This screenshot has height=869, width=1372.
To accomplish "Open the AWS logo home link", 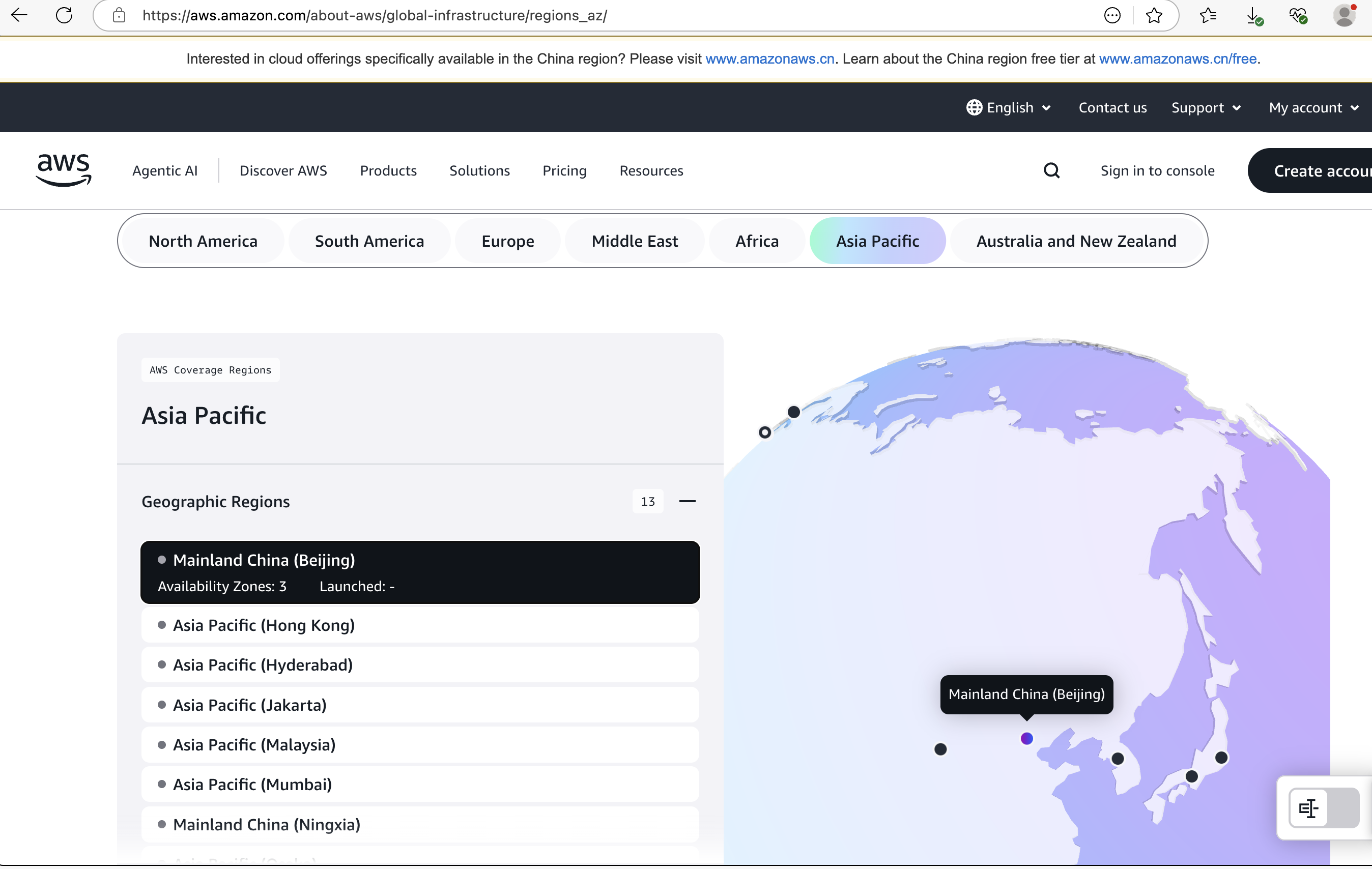I will tap(63, 170).
